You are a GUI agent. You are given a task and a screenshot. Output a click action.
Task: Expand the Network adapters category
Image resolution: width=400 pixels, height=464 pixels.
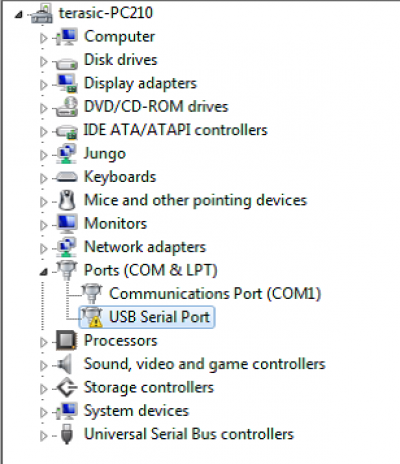43,248
